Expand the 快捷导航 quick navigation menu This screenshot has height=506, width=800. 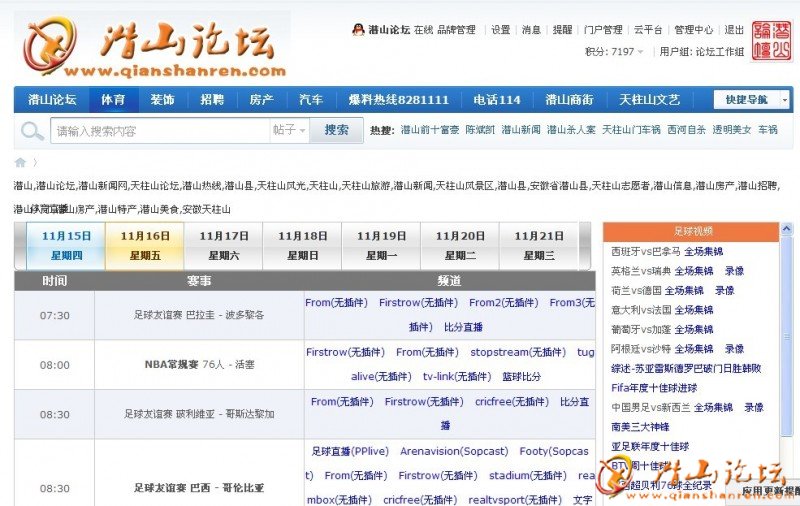pos(752,100)
